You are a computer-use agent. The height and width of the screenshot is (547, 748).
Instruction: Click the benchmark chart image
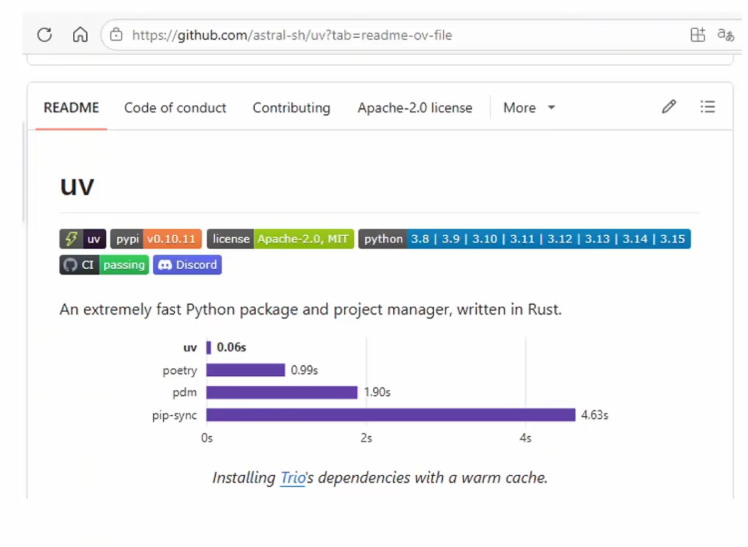[380, 391]
